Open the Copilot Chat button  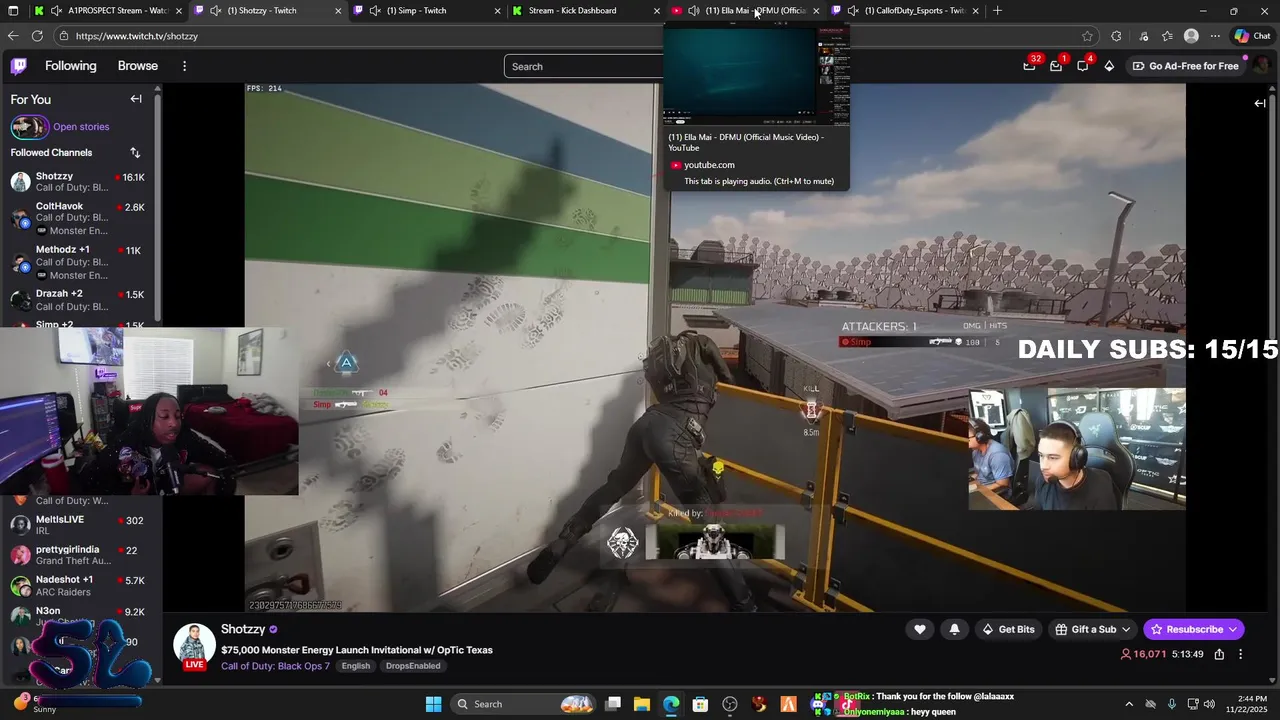coord(1252,36)
